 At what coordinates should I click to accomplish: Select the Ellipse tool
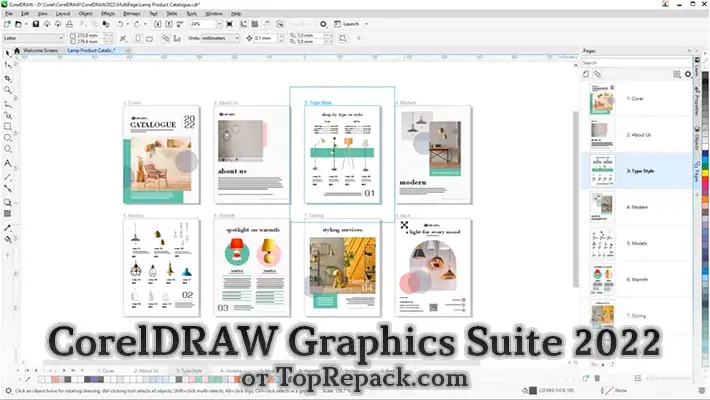7,137
